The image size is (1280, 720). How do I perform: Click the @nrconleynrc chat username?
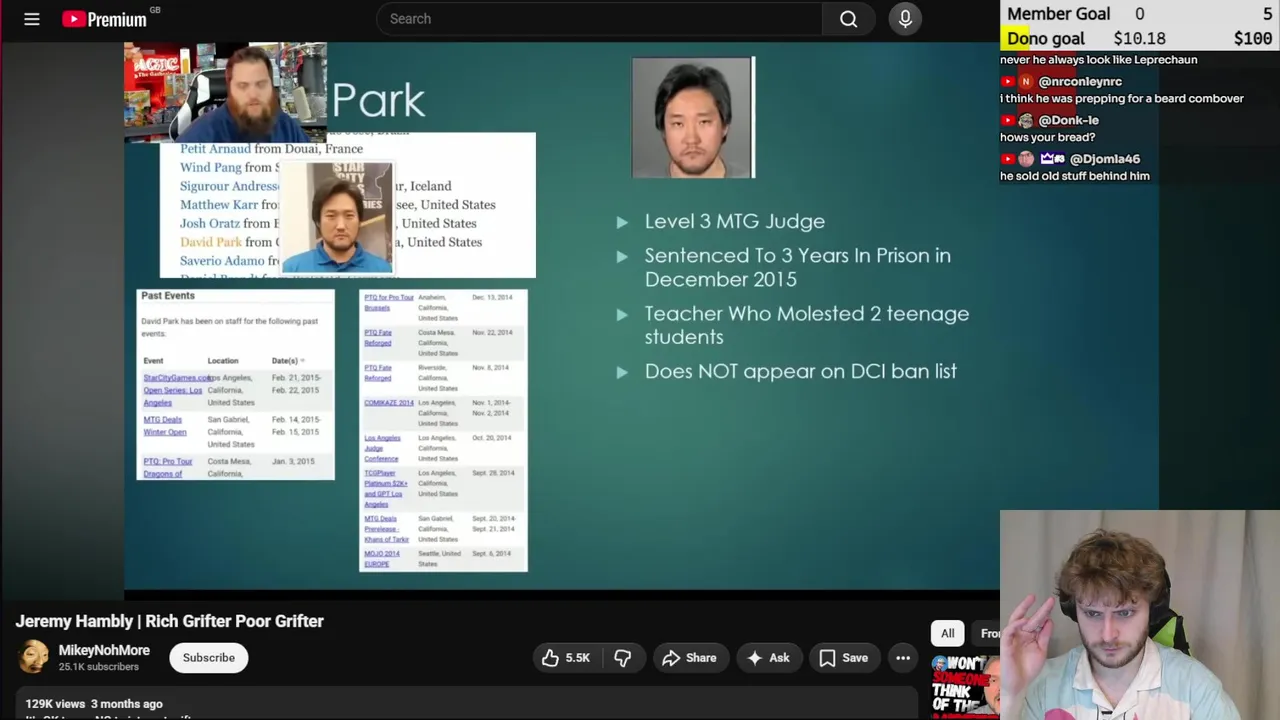pyautogui.click(x=1080, y=82)
